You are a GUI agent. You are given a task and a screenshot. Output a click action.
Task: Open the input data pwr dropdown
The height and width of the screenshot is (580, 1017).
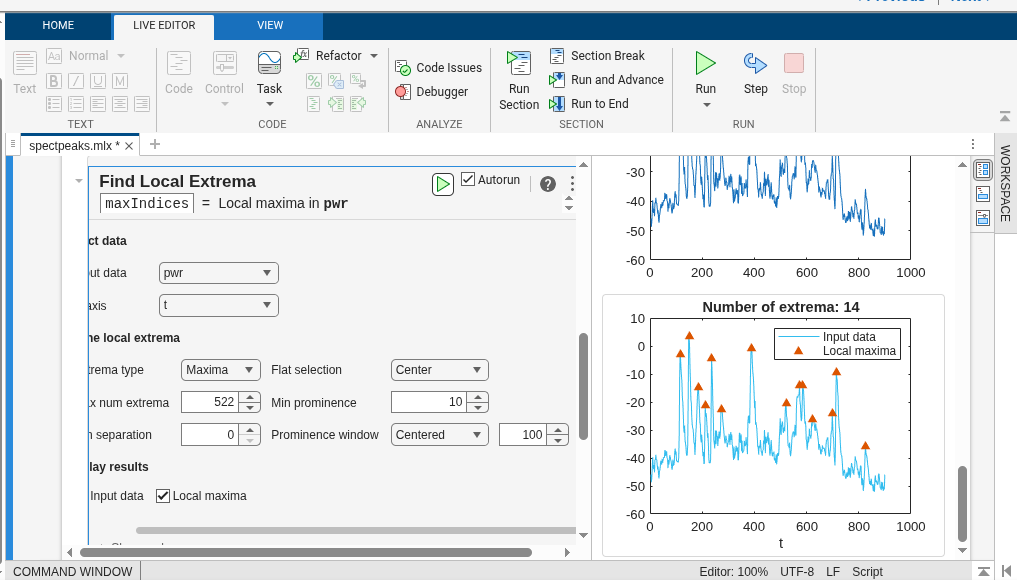click(219, 273)
